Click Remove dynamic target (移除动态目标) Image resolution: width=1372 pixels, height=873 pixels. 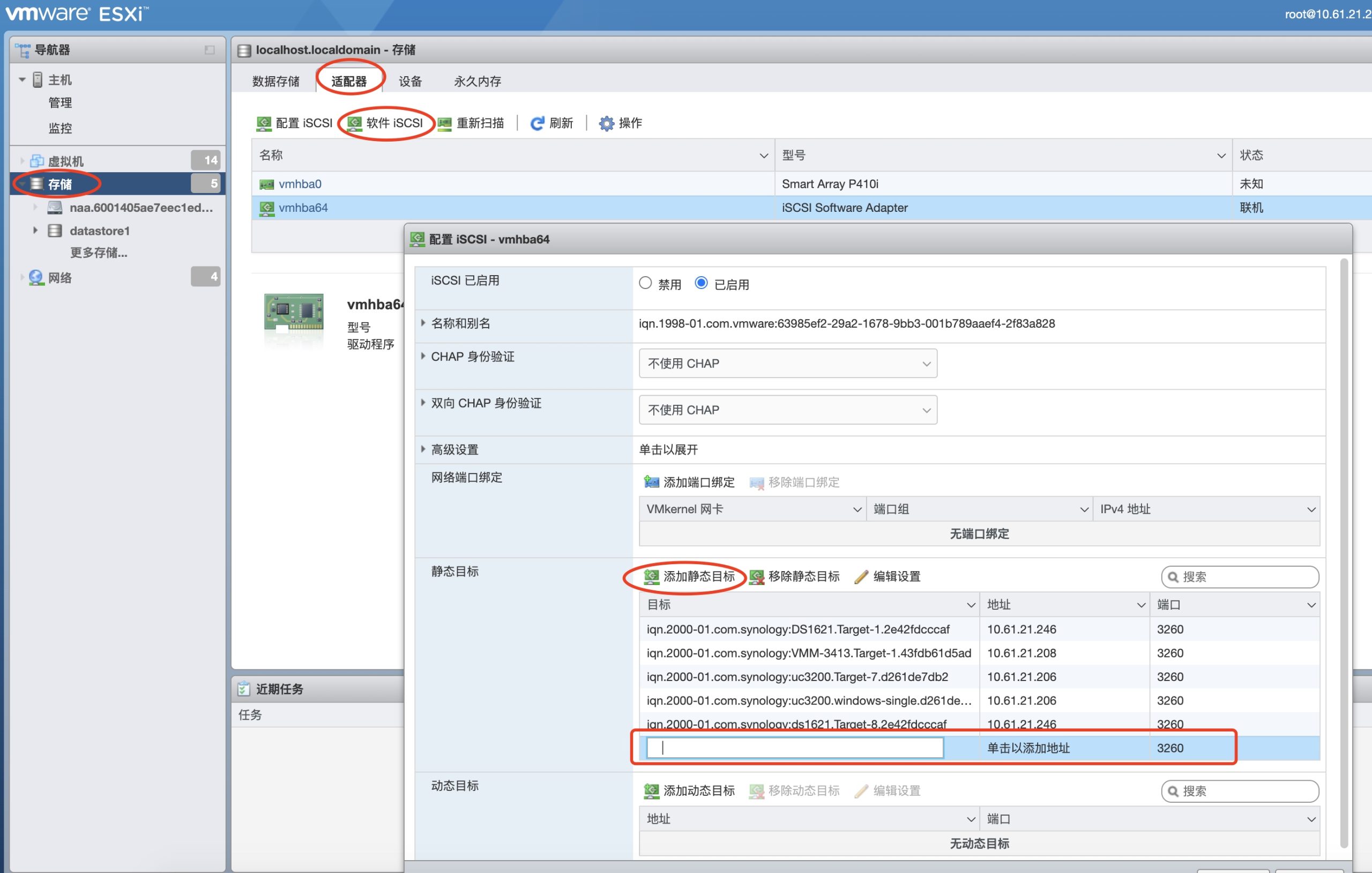(x=794, y=791)
